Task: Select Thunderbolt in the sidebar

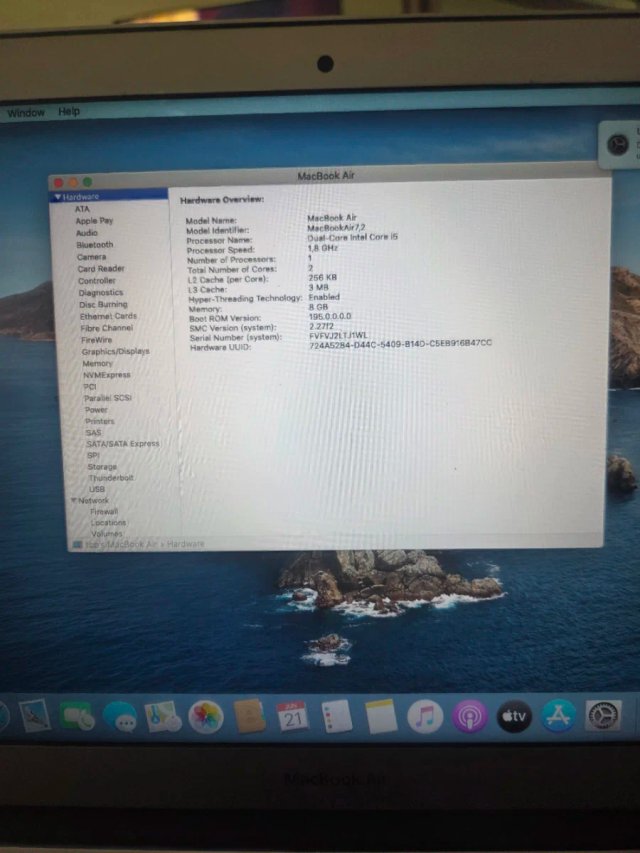Action: [111, 478]
